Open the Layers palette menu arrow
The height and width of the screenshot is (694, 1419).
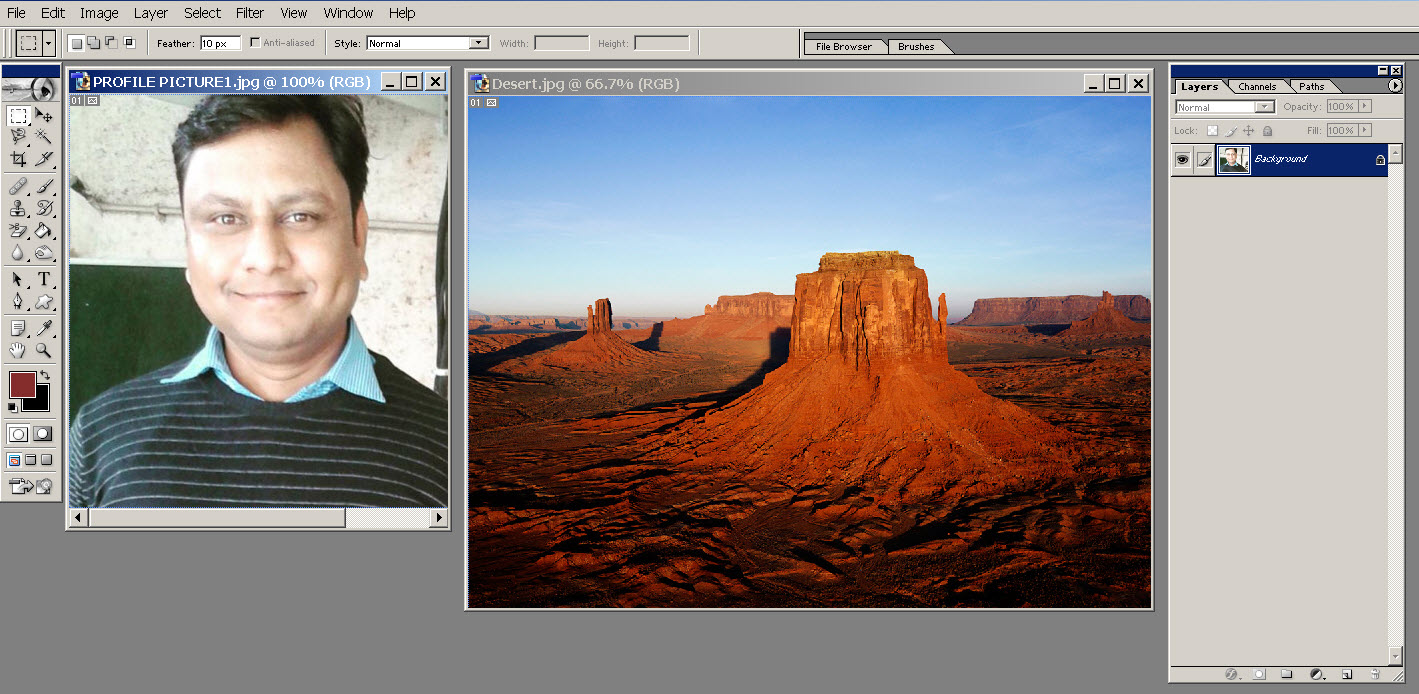tap(1394, 86)
